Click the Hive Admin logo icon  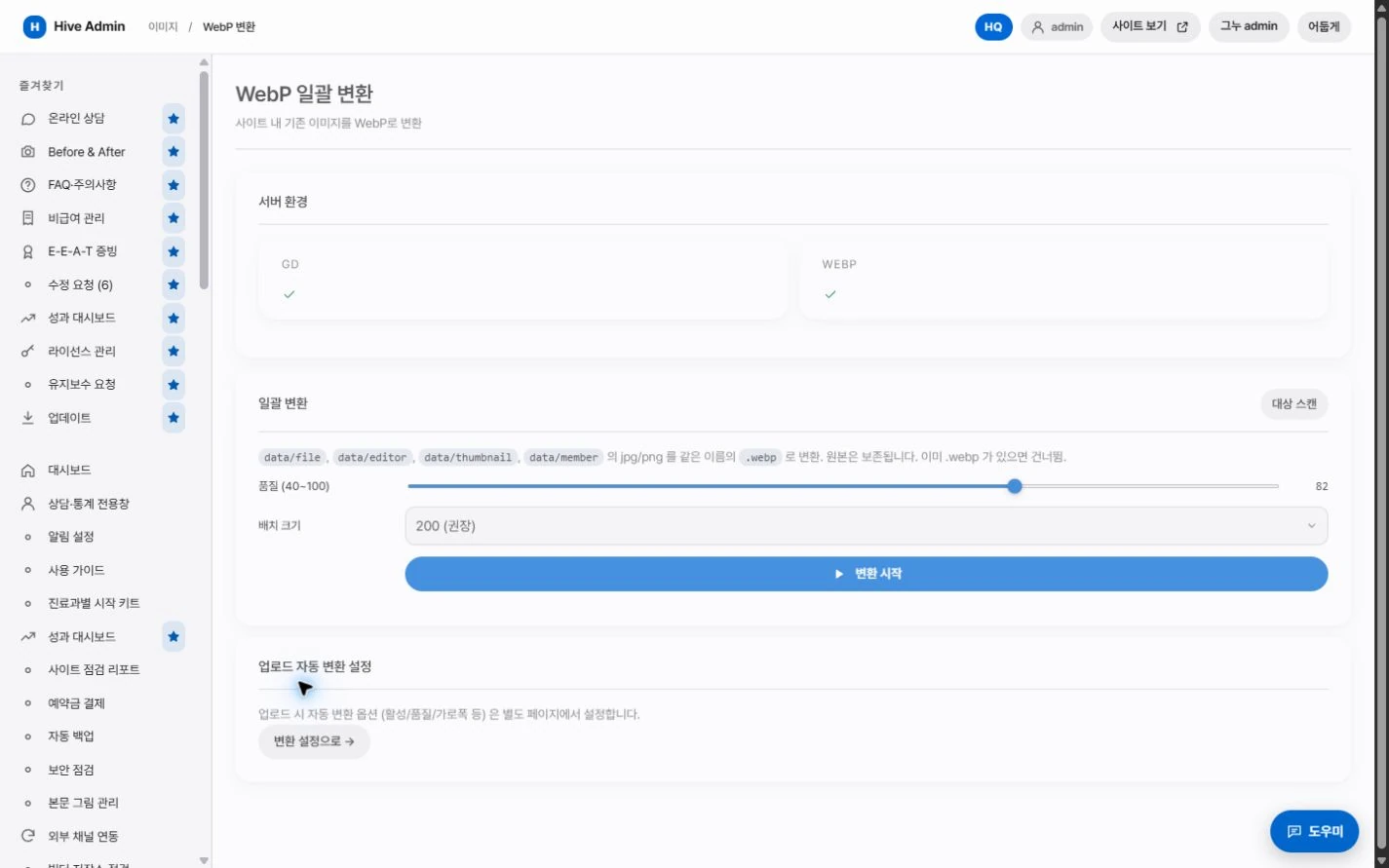coord(34,27)
